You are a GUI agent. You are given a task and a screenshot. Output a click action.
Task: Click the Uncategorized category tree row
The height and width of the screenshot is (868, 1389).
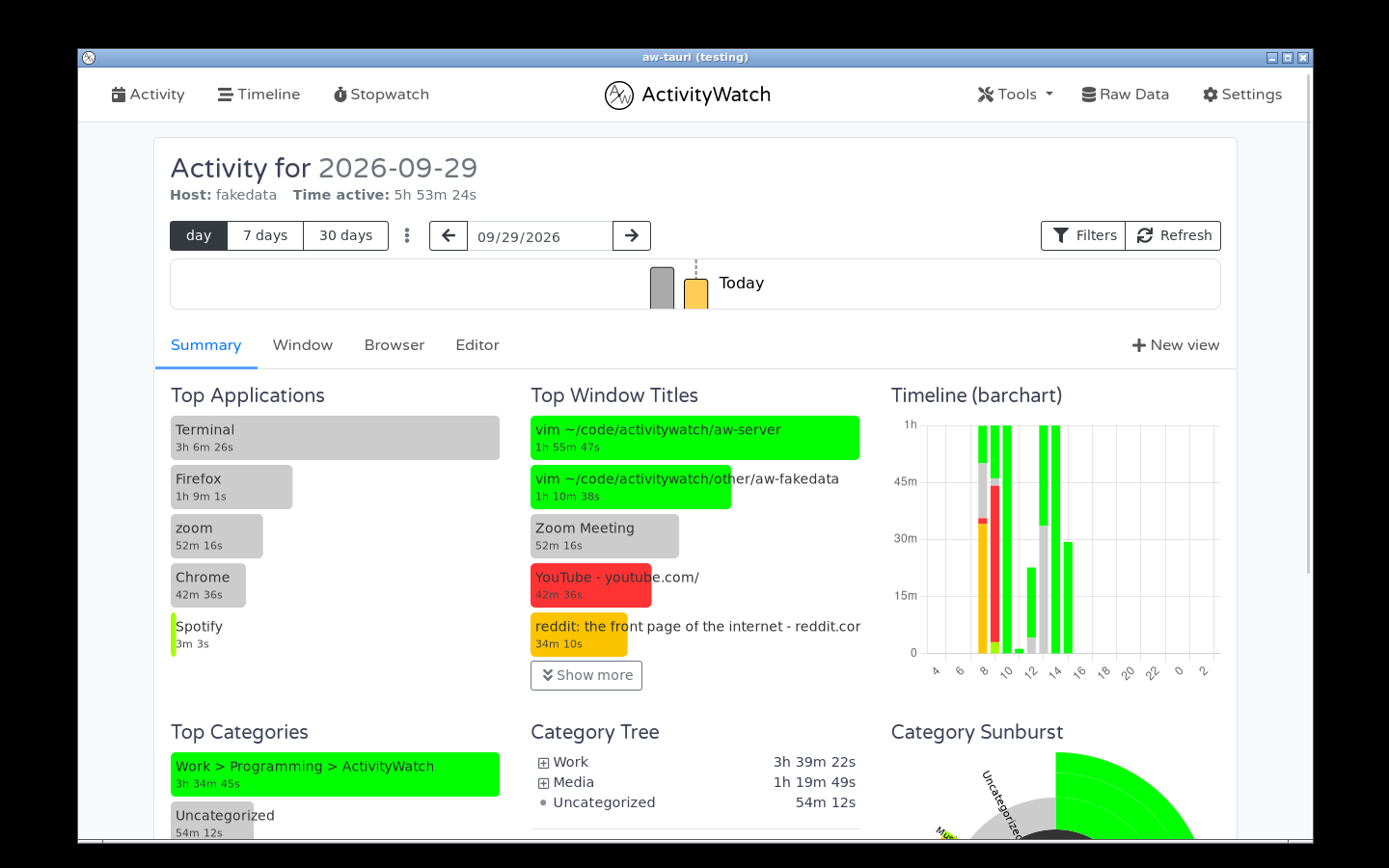point(696,802)
